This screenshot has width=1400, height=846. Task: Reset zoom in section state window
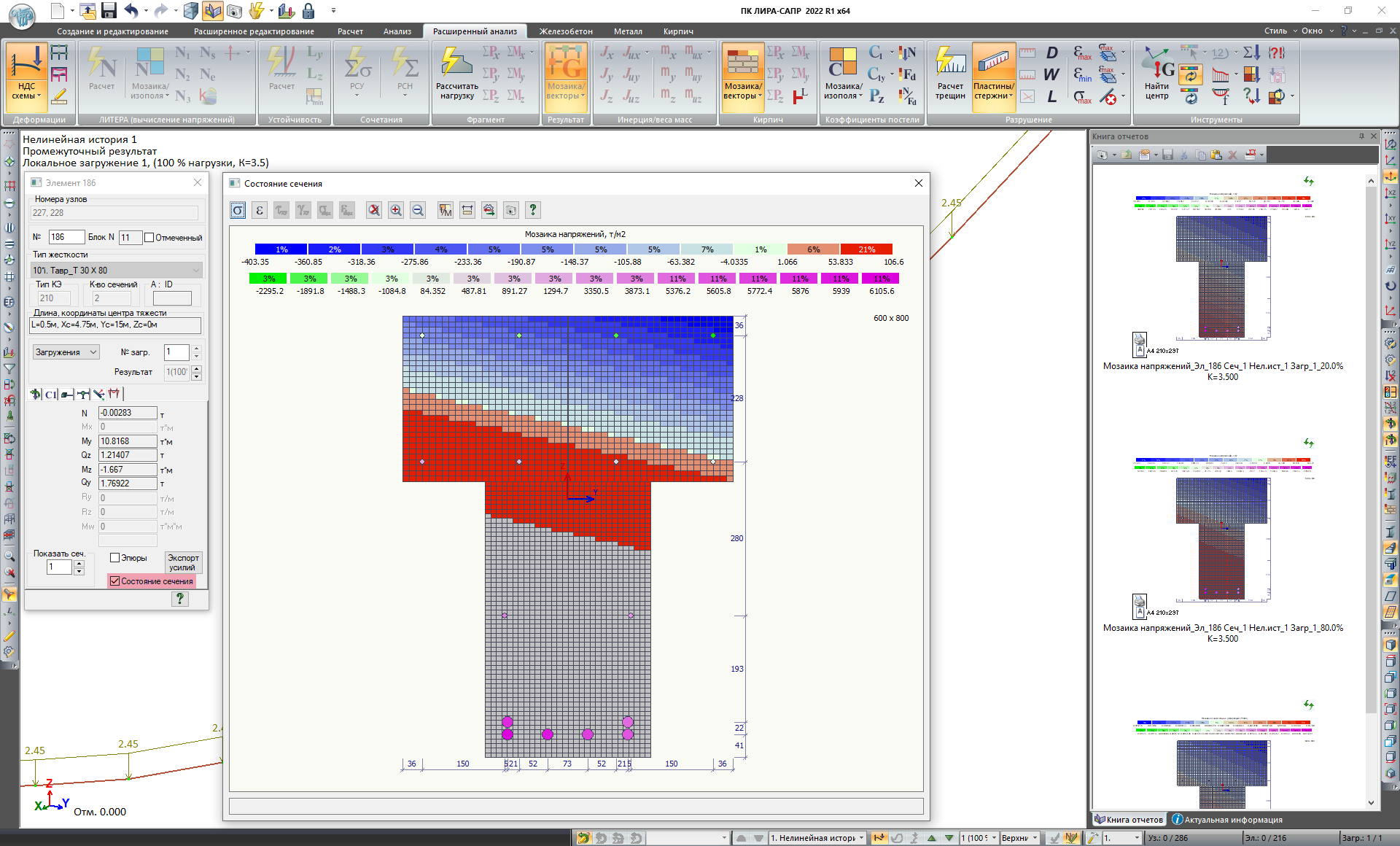(374, 211)
